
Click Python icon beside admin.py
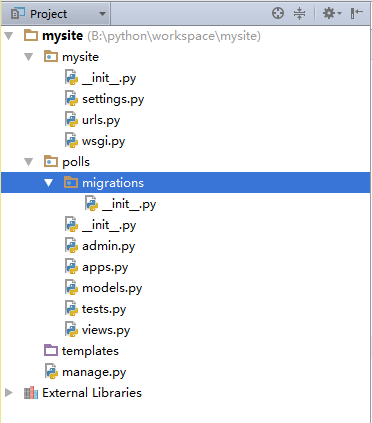[x=71, y=246]
